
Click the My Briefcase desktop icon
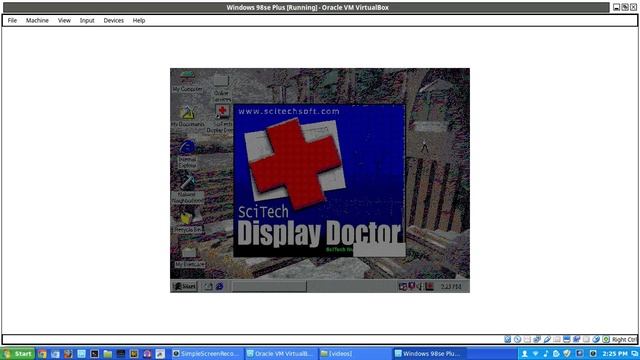click(189, 257)
